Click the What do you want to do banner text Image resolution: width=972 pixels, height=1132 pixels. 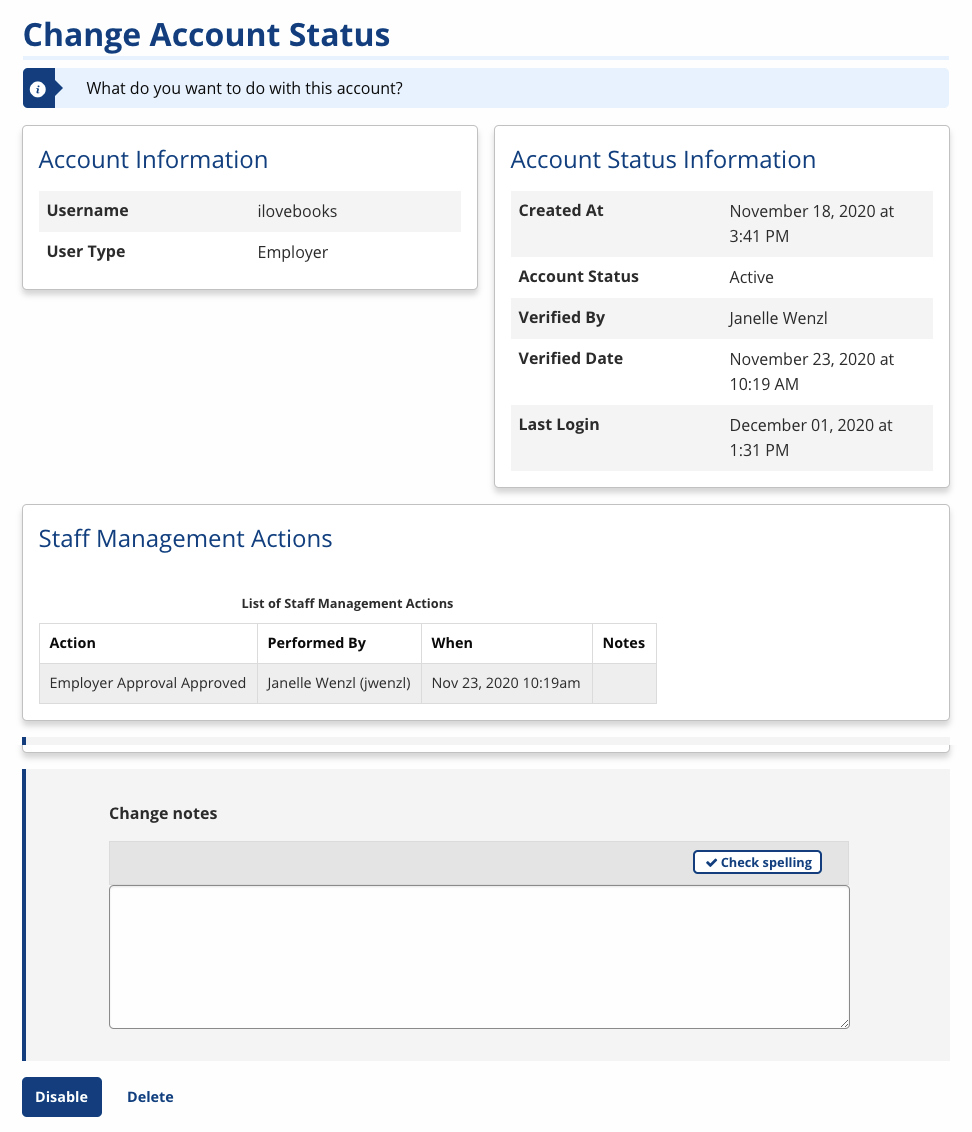click(245, 89)
